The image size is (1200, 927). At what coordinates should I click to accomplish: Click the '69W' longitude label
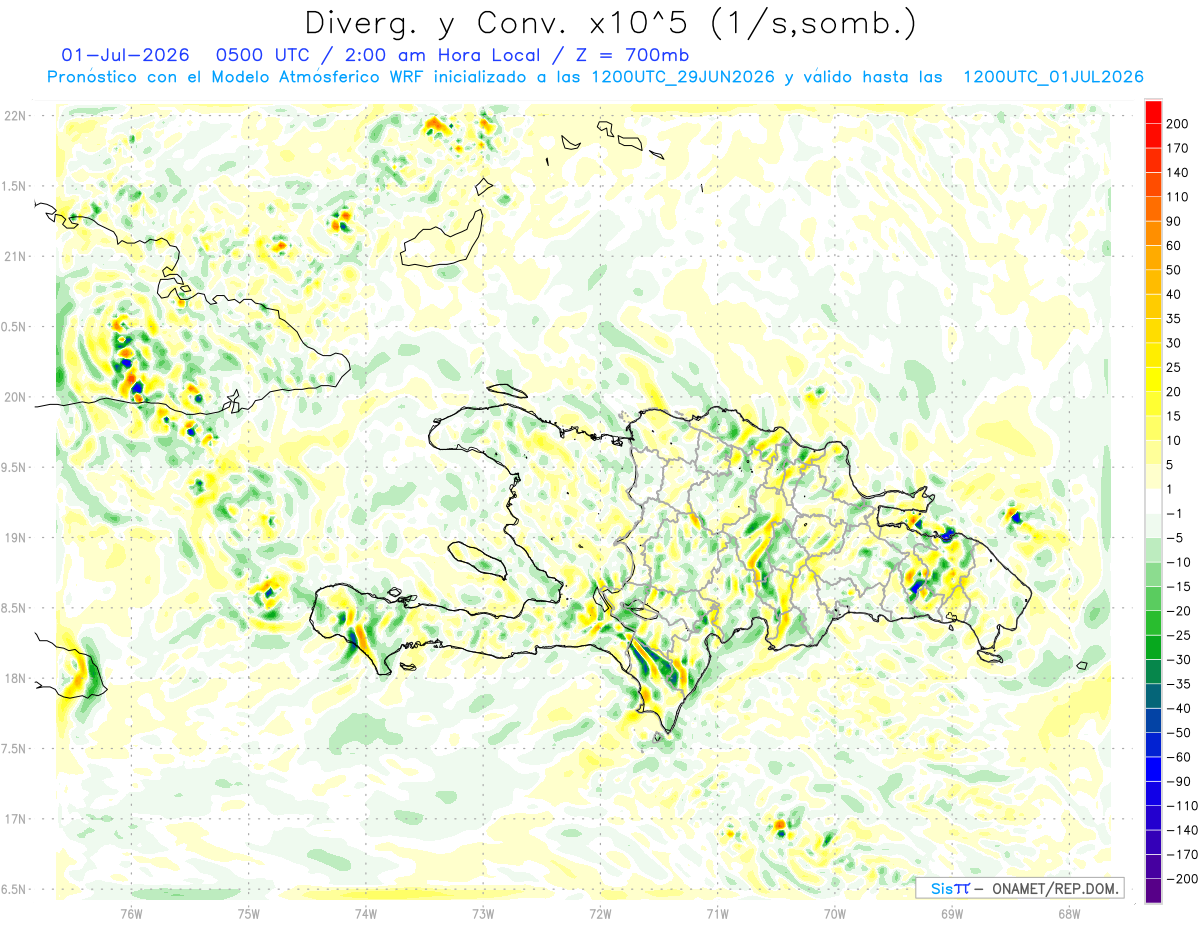tap(952, 913)
